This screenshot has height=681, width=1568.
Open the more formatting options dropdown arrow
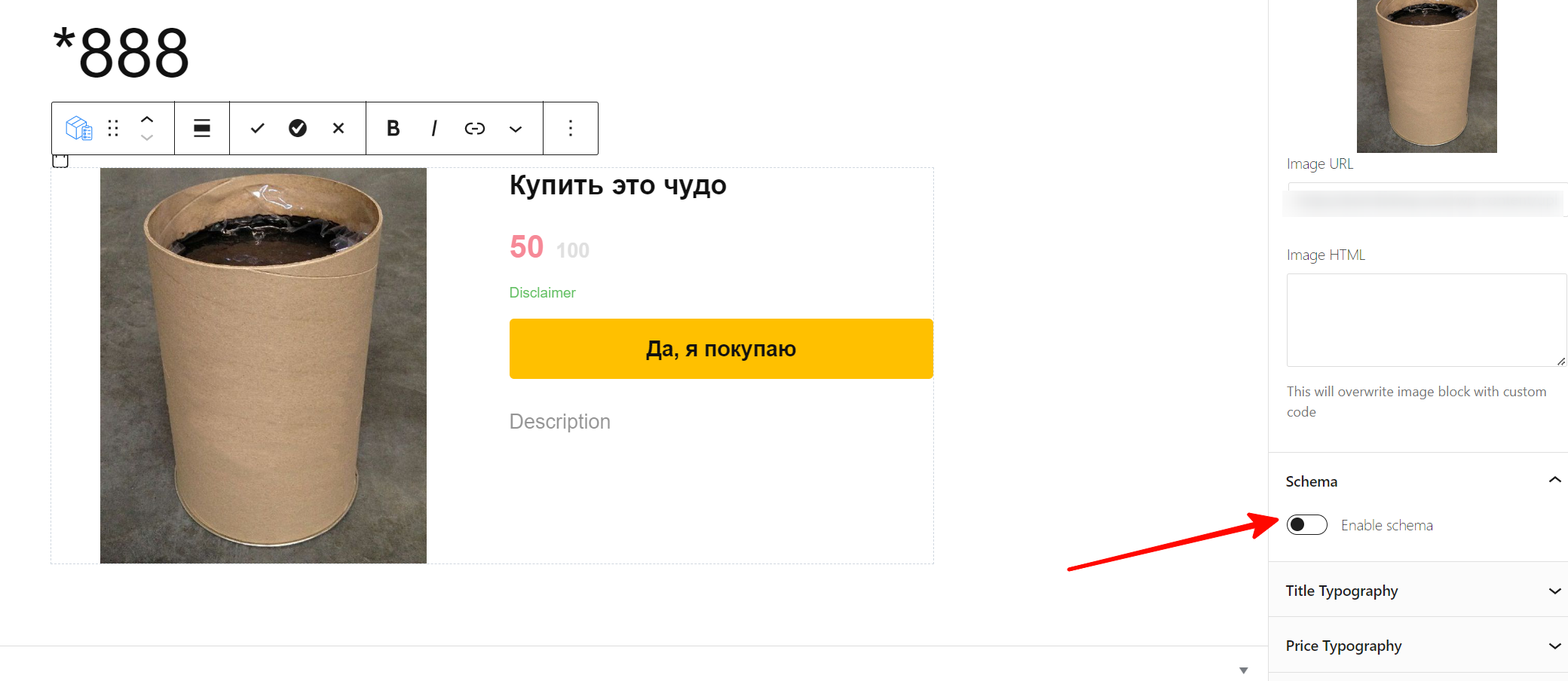coord(516,129)
